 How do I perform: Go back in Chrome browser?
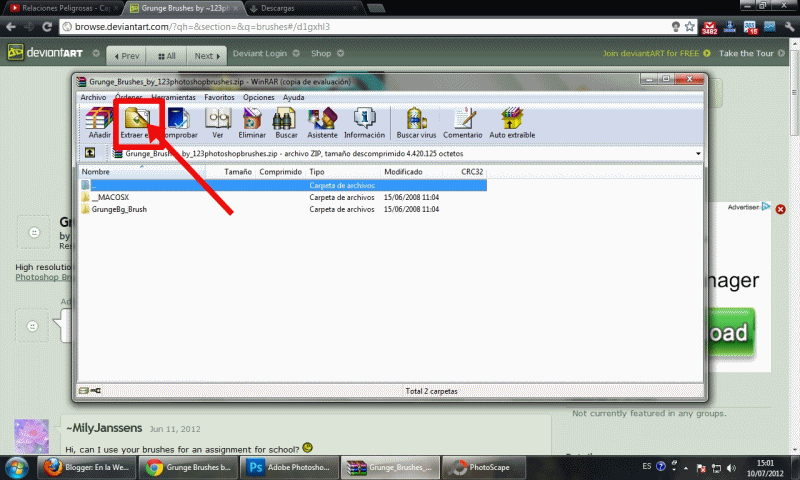11,27
